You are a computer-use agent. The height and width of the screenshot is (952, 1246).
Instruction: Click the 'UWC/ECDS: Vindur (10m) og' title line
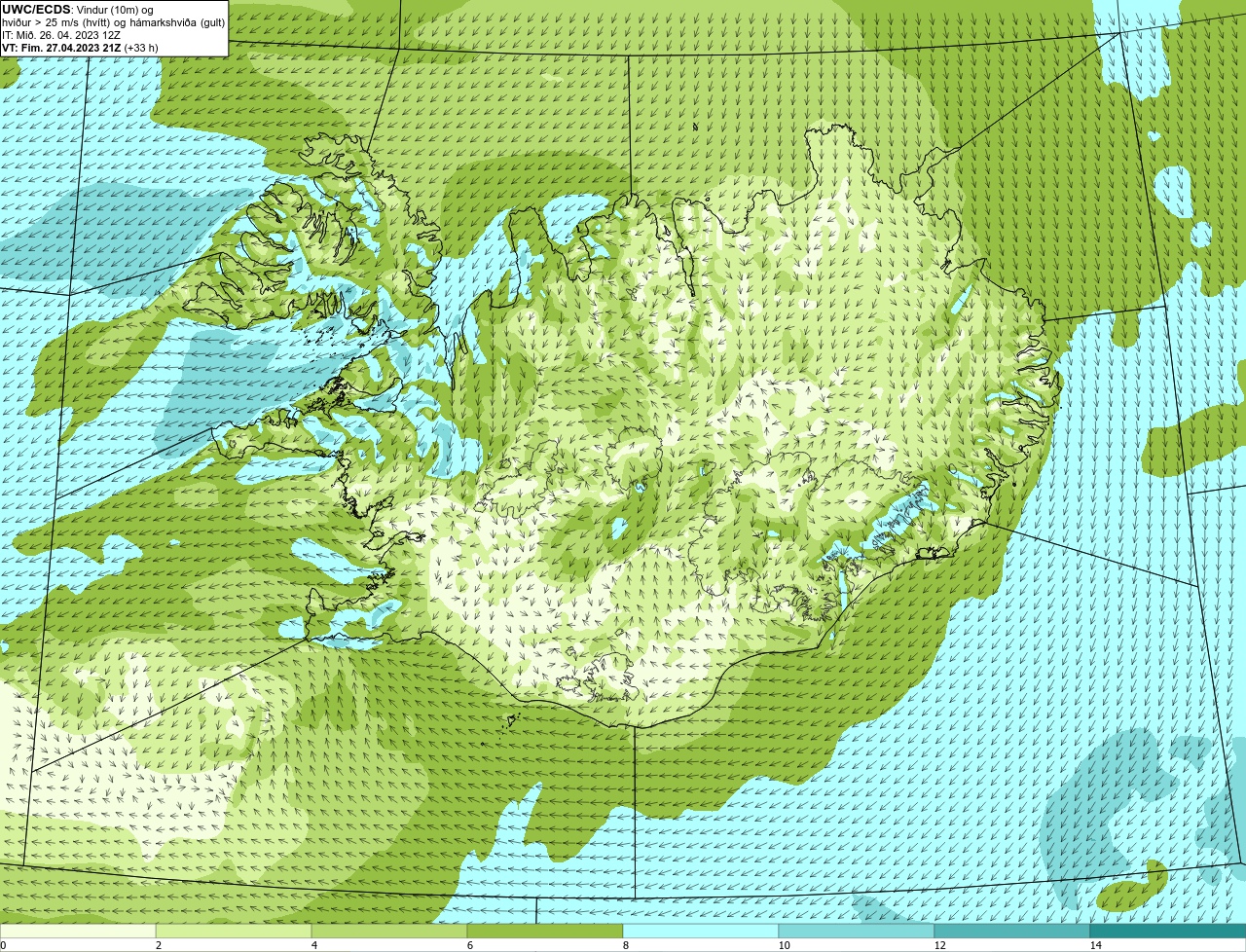tap(78, 10)
